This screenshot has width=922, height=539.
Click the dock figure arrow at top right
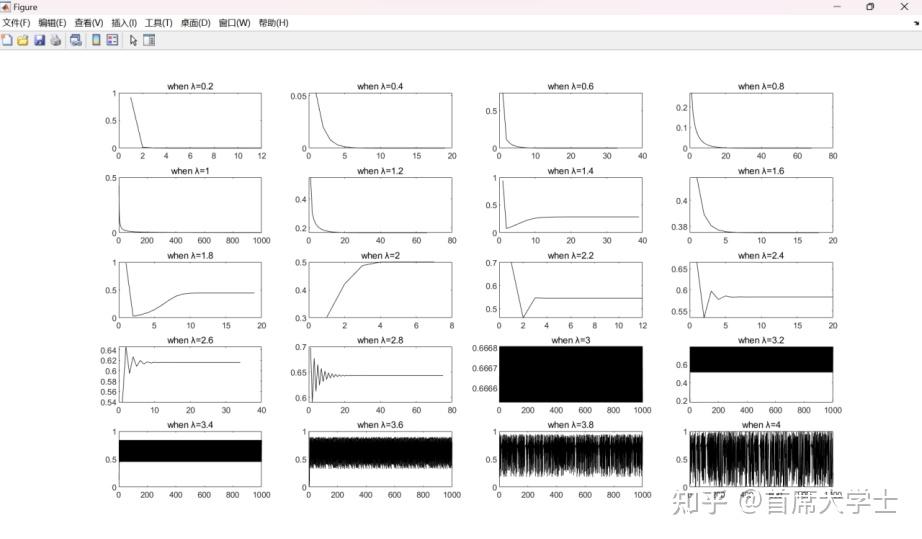[916, 23]
